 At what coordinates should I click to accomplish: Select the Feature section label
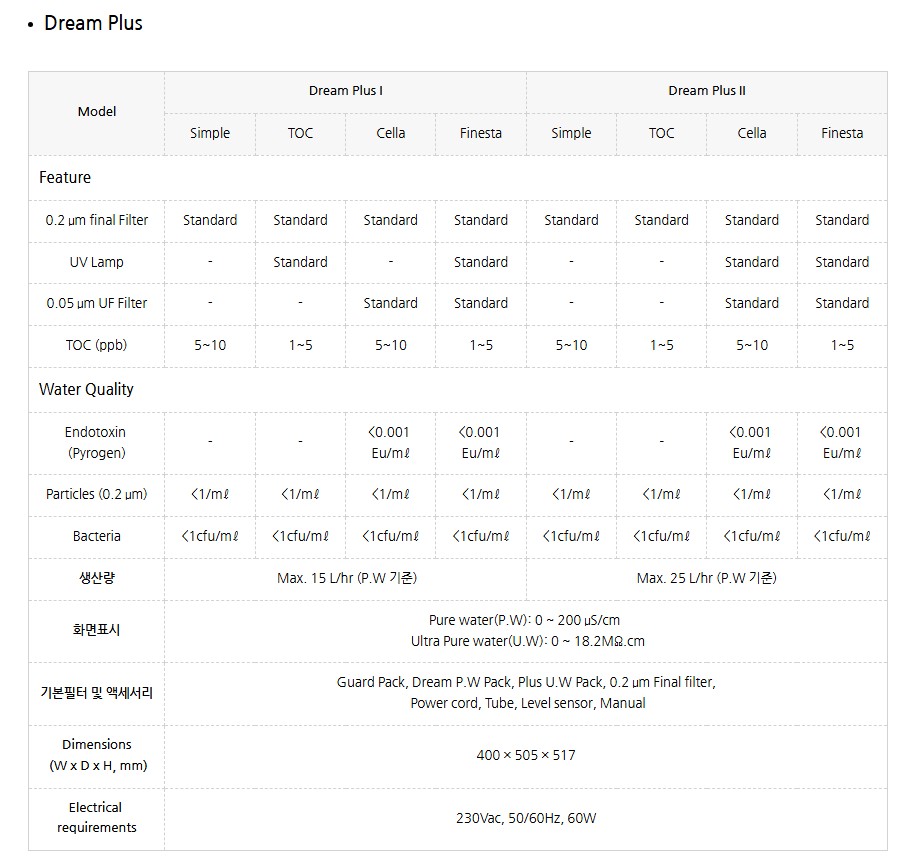click(65, 178)
